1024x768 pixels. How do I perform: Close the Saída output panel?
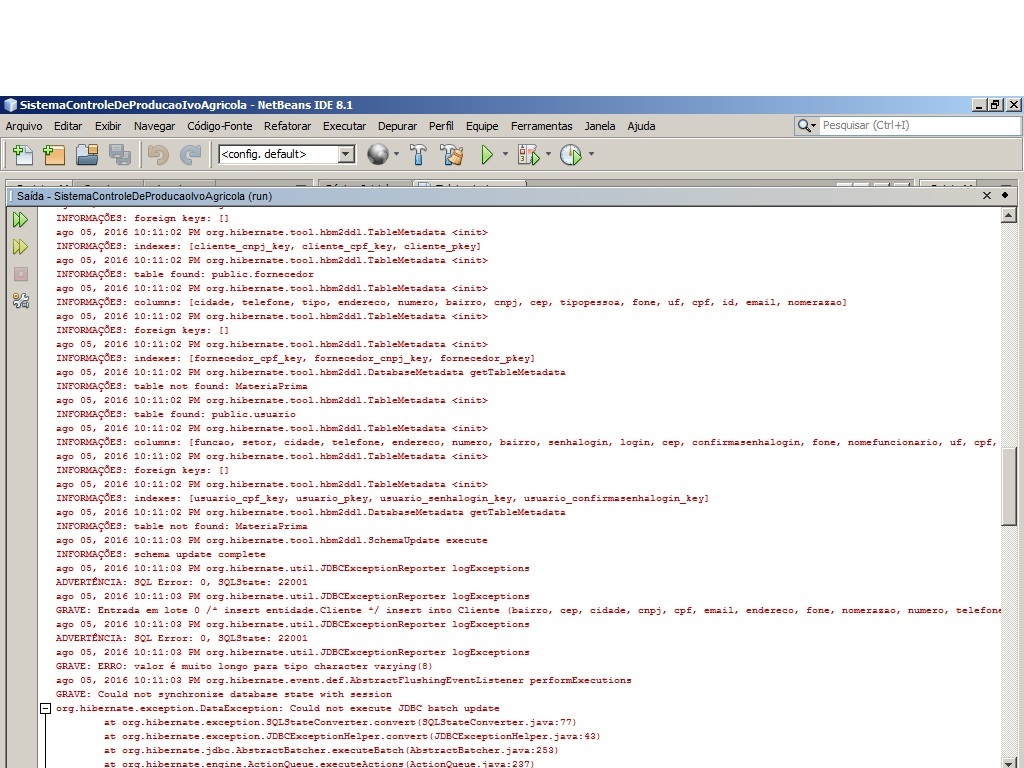point(987,196)
